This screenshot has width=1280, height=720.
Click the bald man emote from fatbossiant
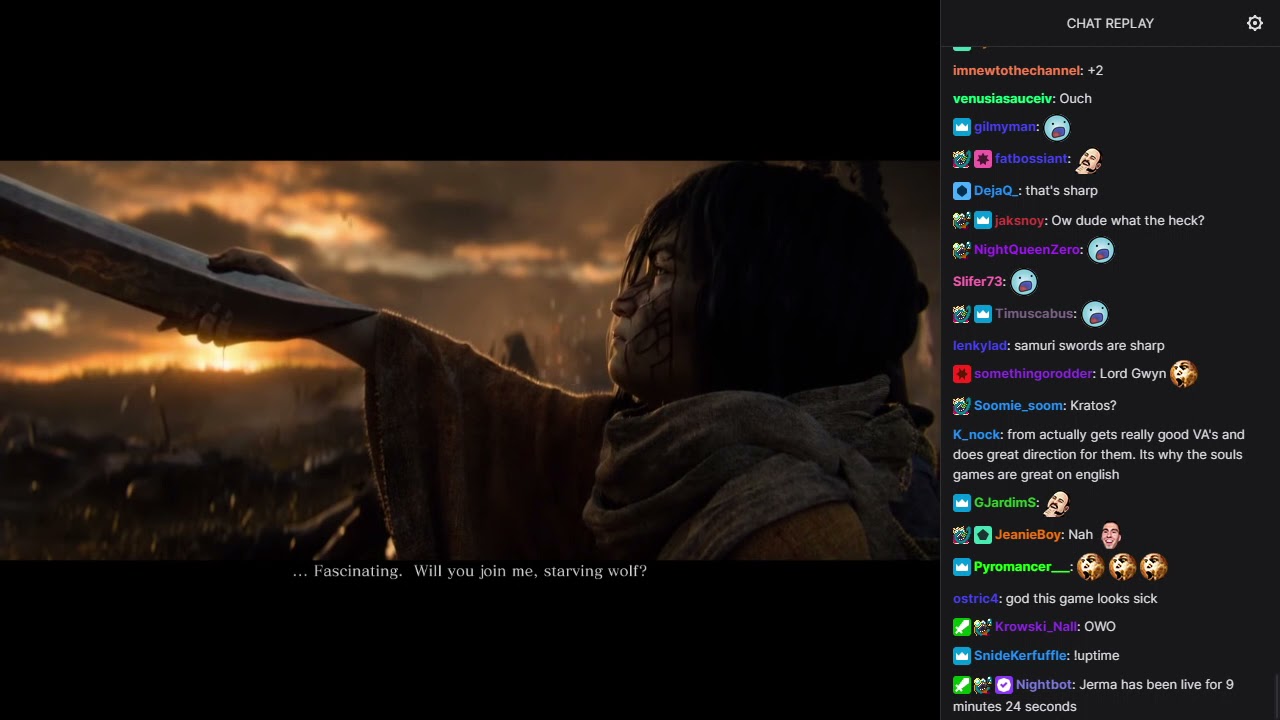pyautogui.click(x=1089, y=159)
